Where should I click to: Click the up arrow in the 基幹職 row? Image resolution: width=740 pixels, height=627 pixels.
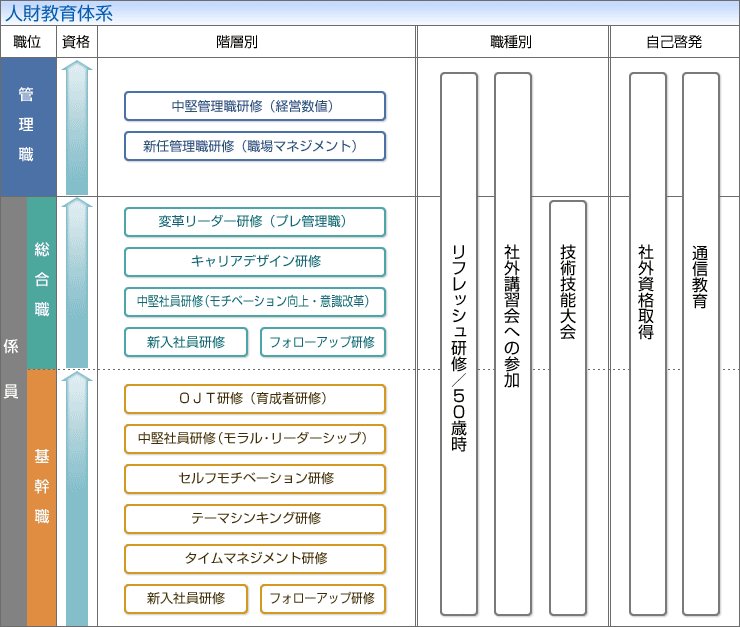77,497
